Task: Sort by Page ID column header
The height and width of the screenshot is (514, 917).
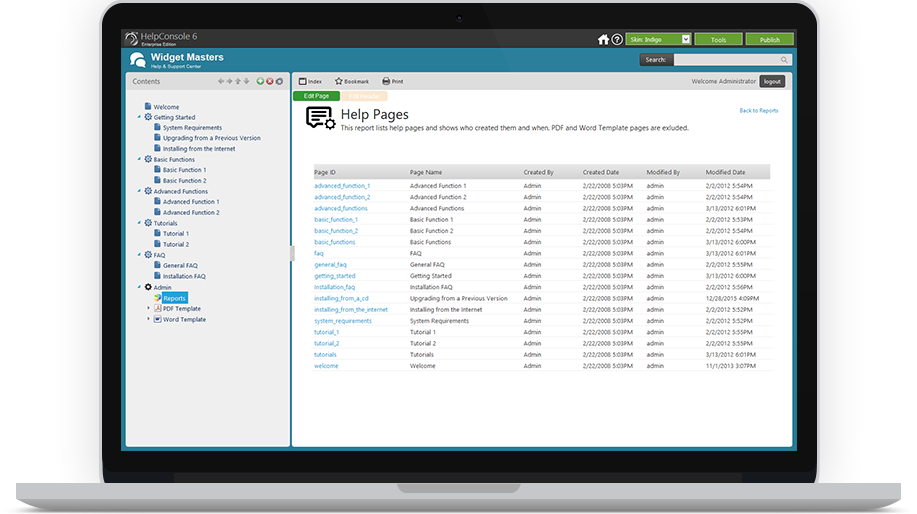Action: [x=325, y=173]
